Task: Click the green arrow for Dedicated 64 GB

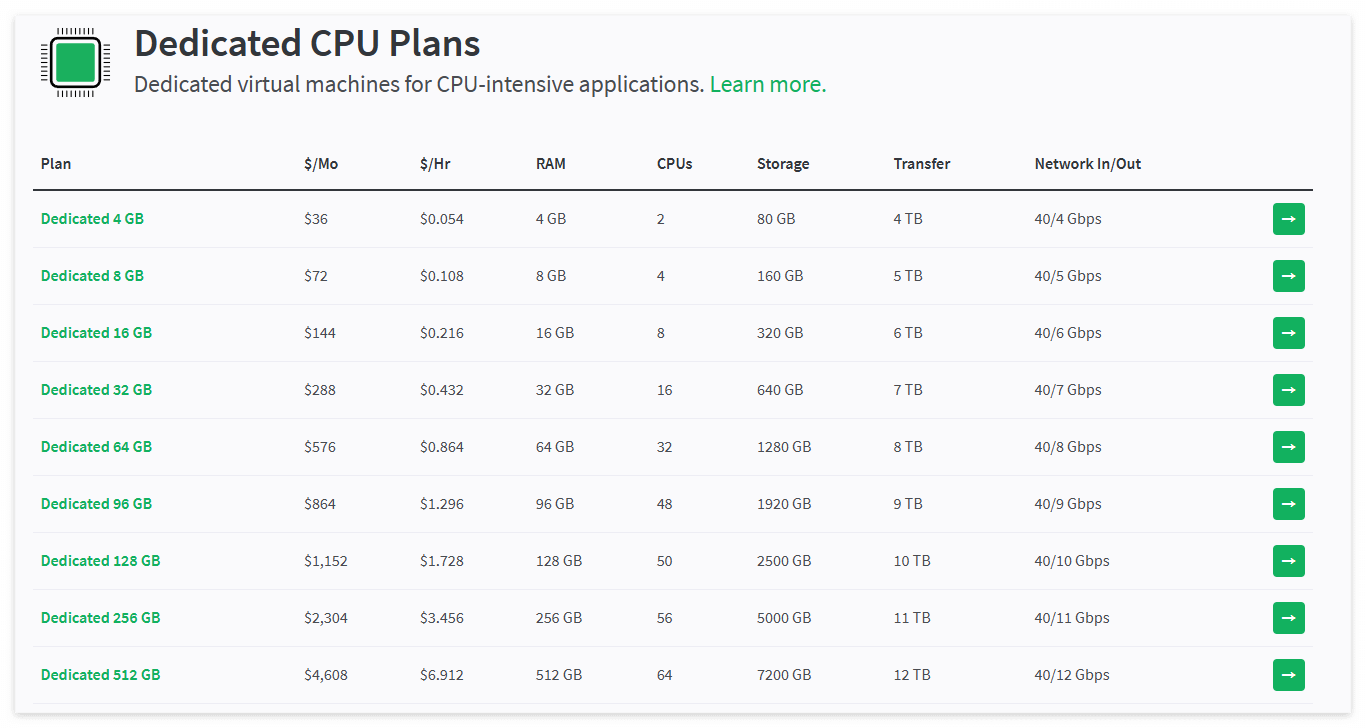Action: pos(1288,447)
